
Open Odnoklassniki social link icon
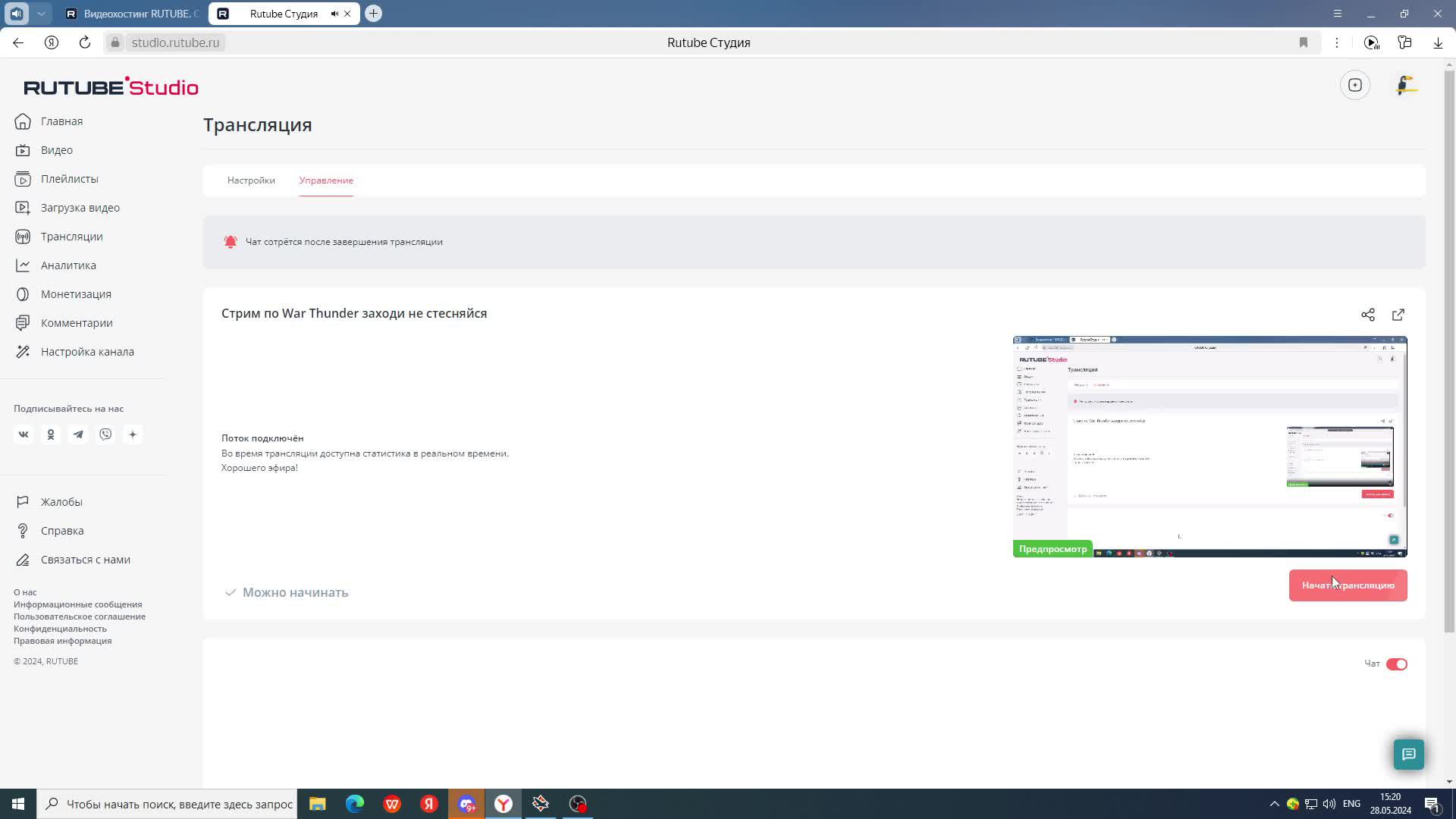tap(51, 435)
